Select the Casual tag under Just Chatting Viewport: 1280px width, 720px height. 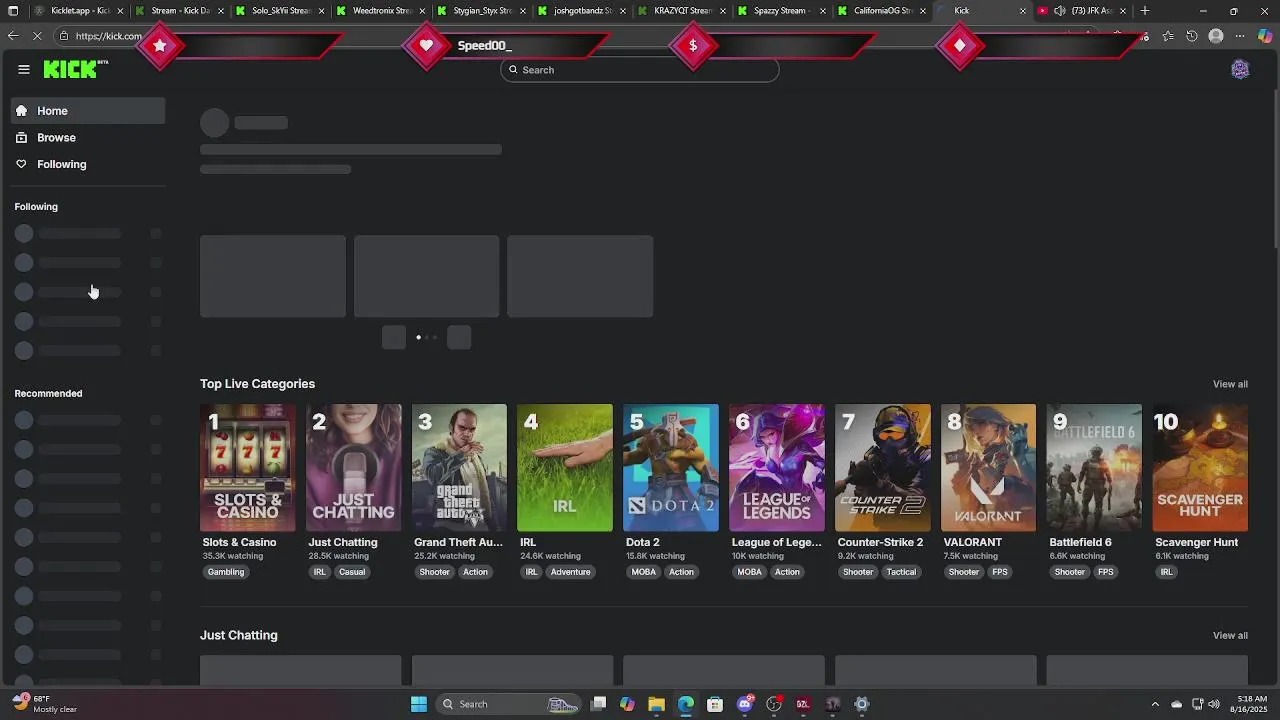352,572
